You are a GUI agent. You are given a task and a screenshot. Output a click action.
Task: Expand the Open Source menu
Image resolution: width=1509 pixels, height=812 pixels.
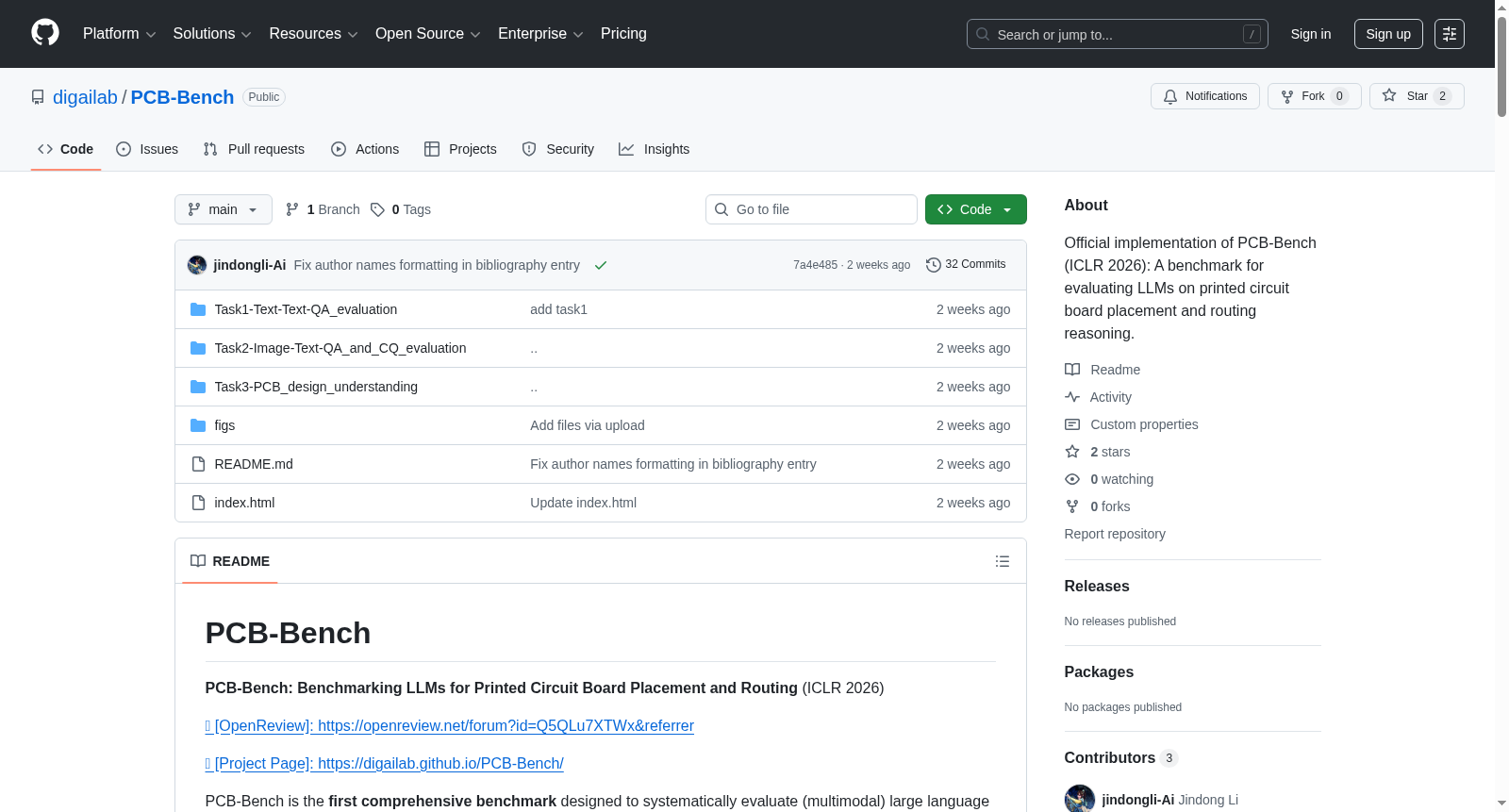click(x=428, y=34)
